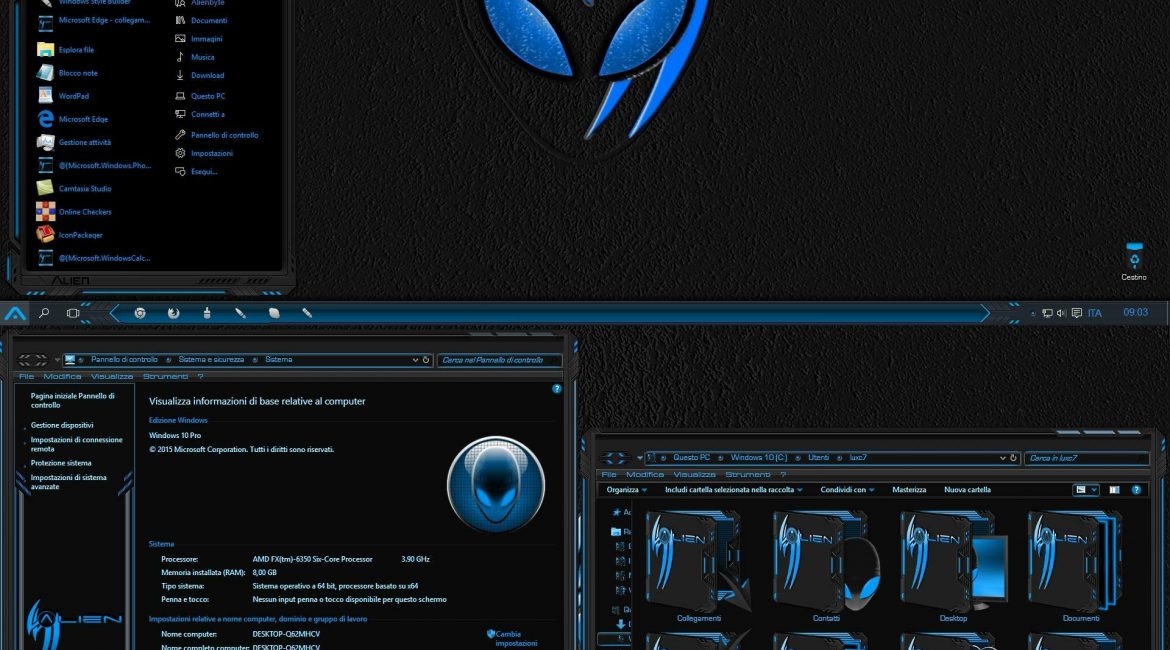Open Questo PC from the Start menu
This screenshot has height=650, width=1170.
coord(200,96)
